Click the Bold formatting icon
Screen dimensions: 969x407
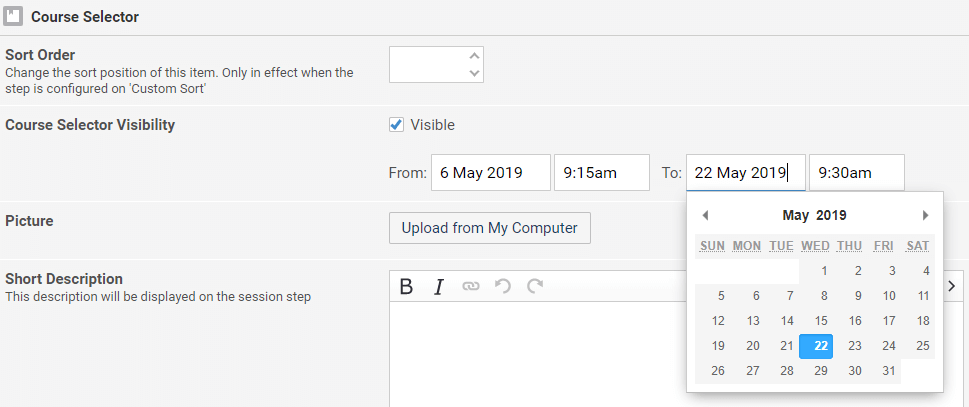click(x=406, y=287)
